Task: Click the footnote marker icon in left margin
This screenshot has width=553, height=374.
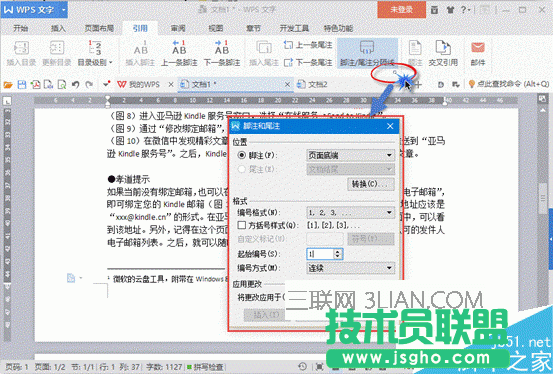Action: (x=71, y=278)
